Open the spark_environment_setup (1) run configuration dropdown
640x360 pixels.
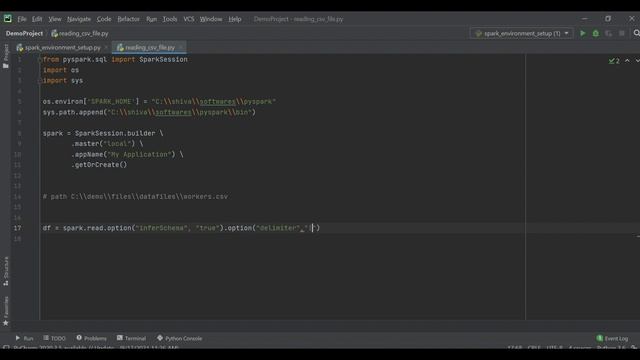(x=522, y=33)
